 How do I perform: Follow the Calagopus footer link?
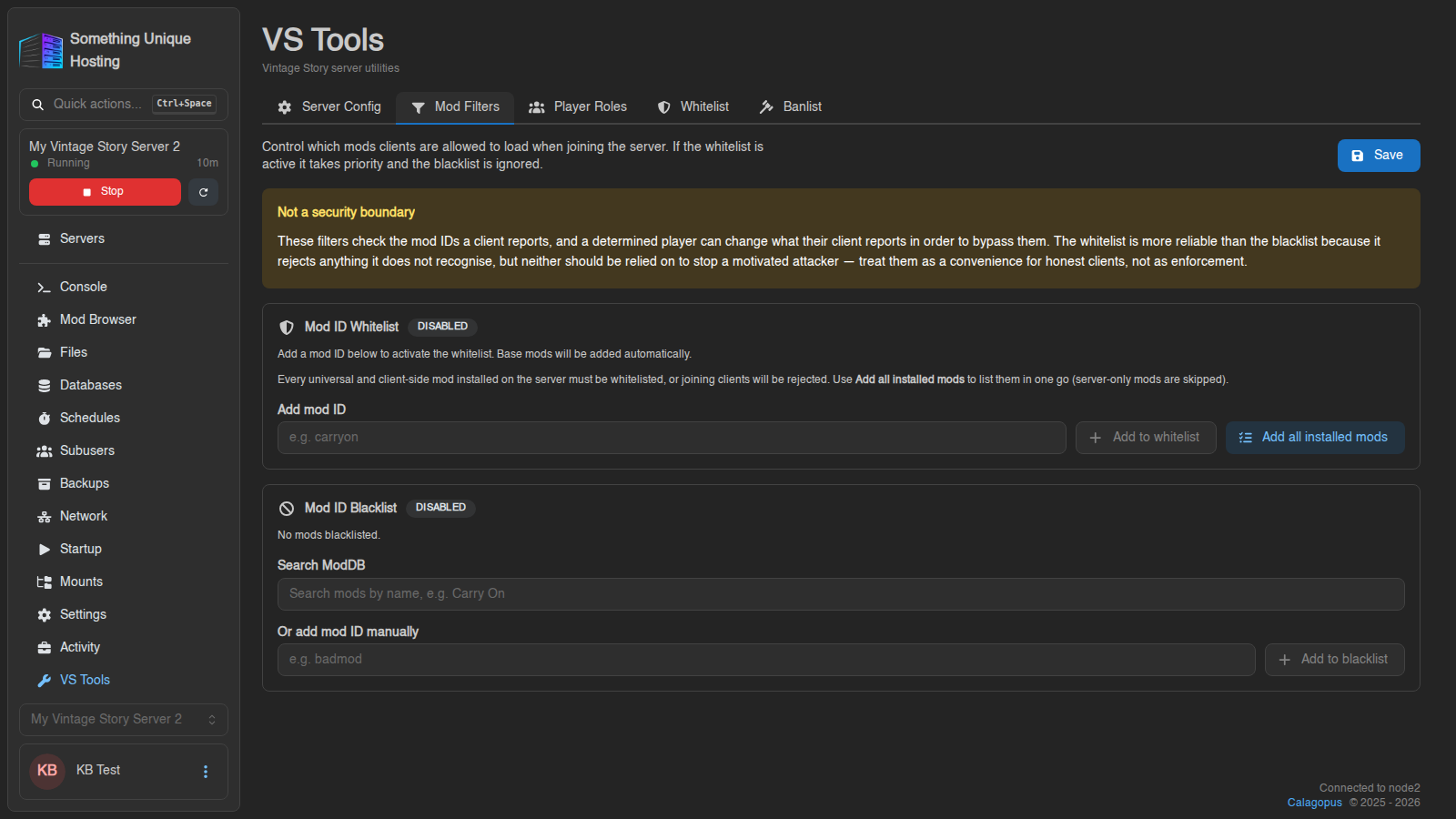[x=1314, y=803]
